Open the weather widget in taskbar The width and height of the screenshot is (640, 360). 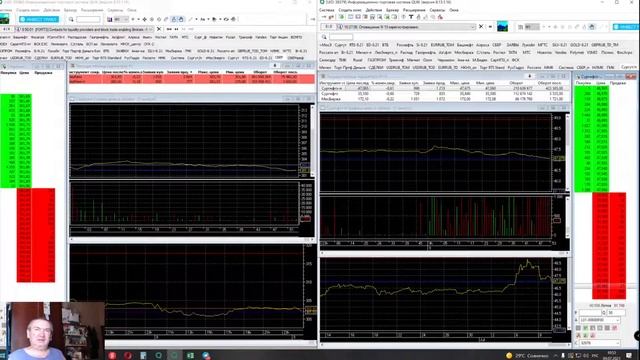(527, 356)
